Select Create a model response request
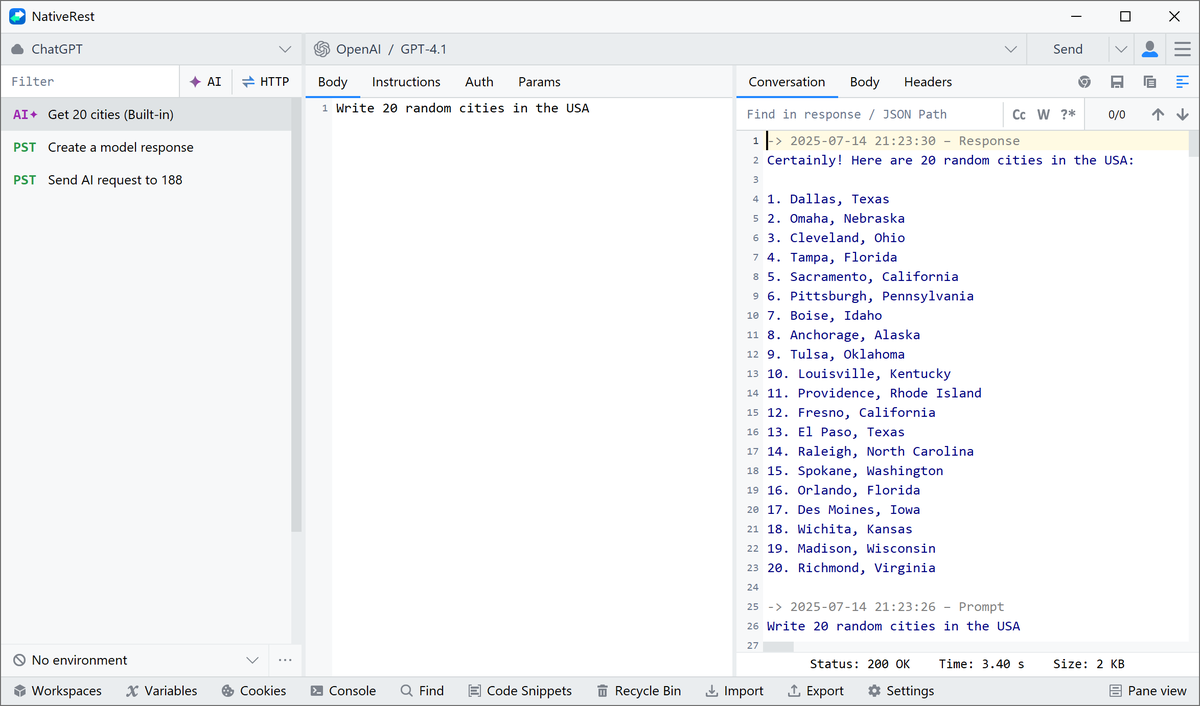The width and height of the screenshot is (1200, 706). [x=146, y=147]
